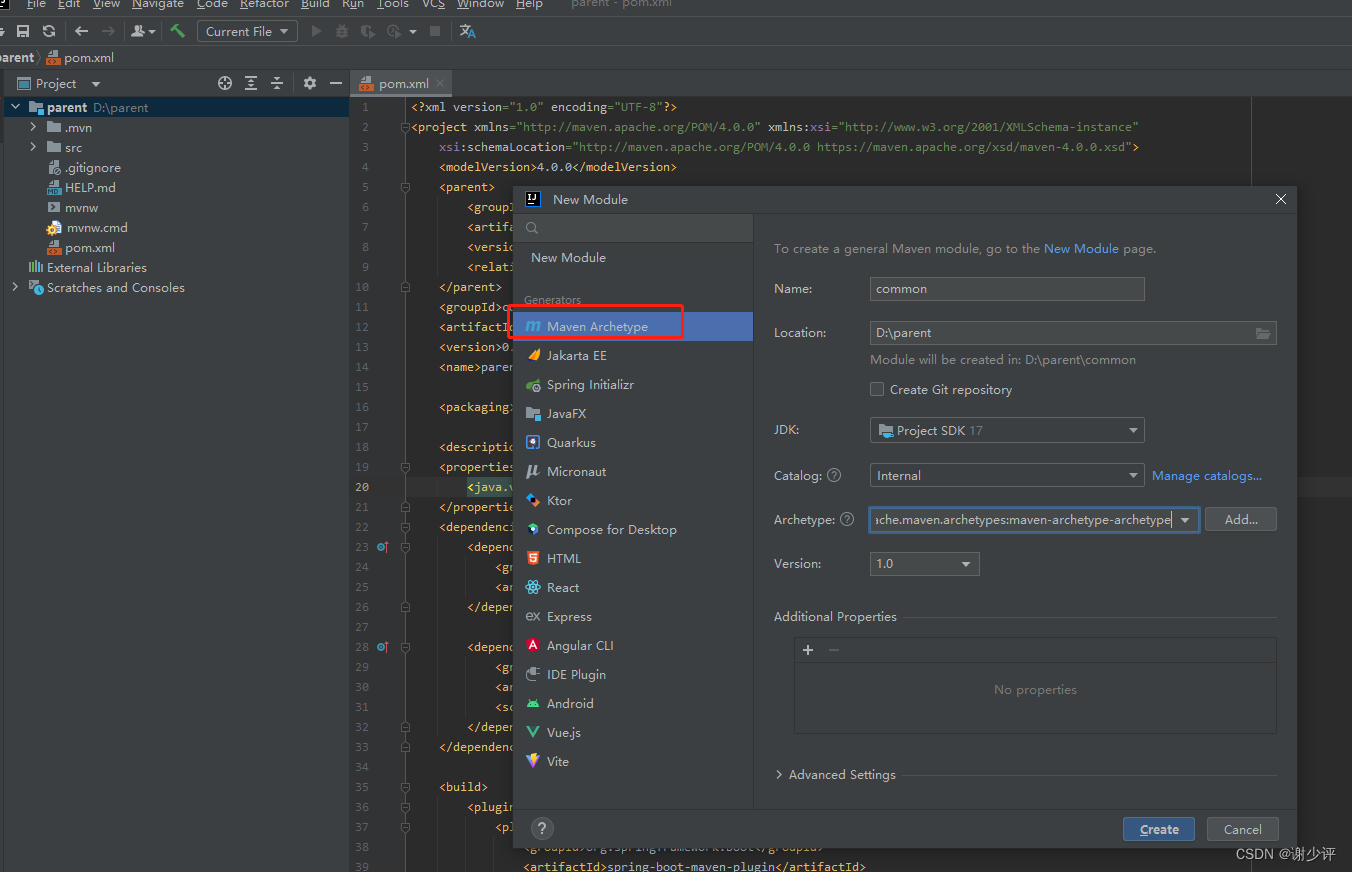The height and width of the screenshot is (872, 1352).
Task: Expand Advanced Settings section
Action: pos(780,775)
